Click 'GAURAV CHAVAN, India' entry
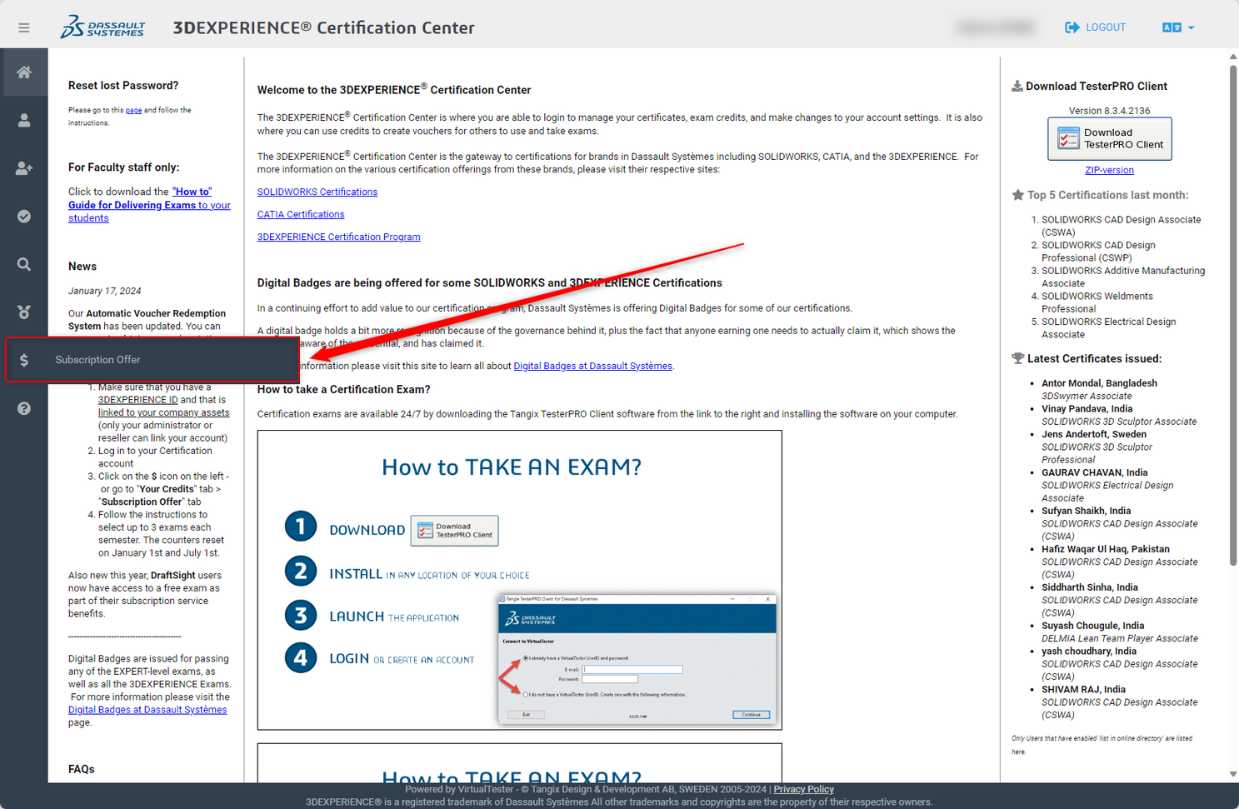Viewport: 1239px width, 809px height. pyautogui.click(x=1094, y=472)
